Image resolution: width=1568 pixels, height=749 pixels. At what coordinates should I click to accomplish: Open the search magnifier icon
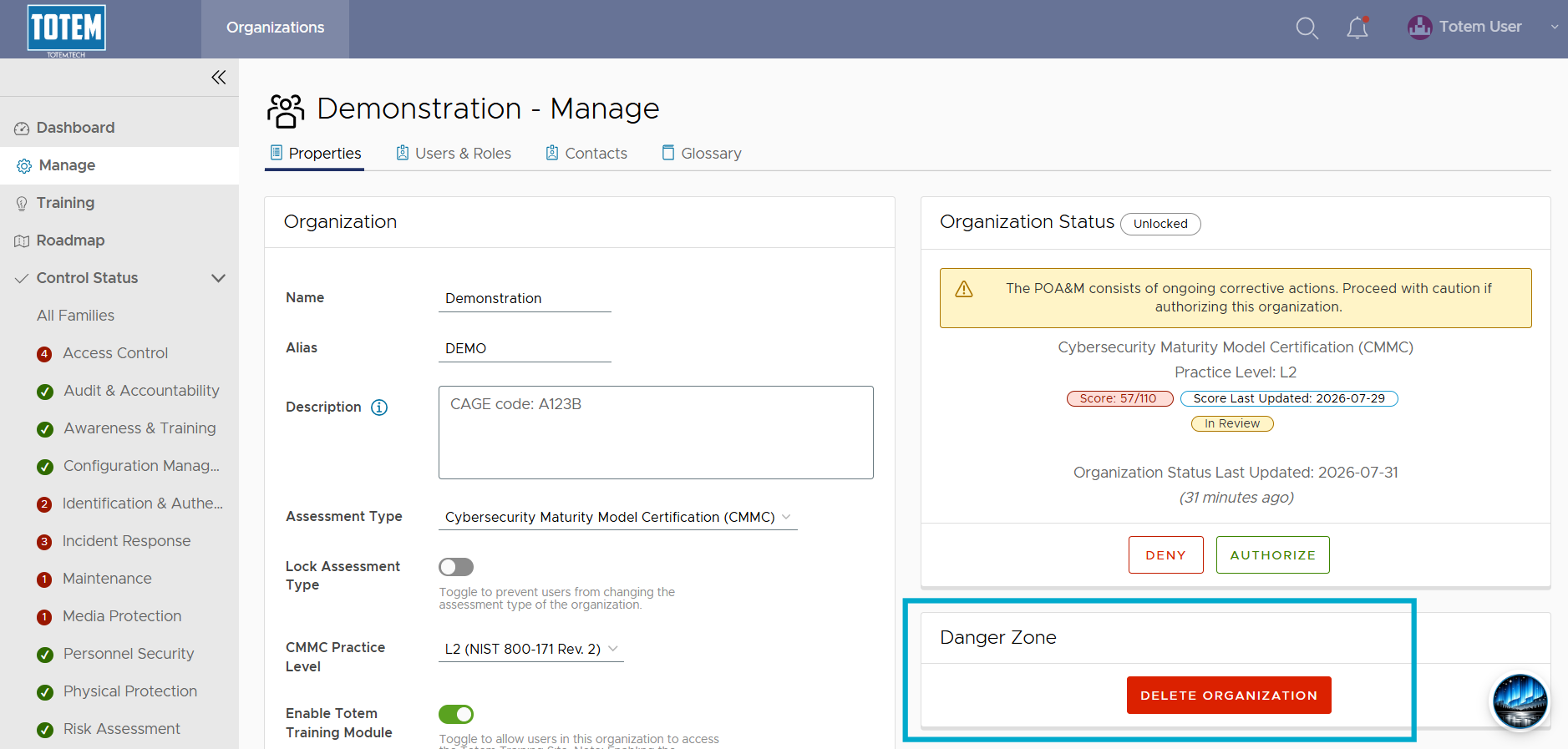[x=1307, y=28]
